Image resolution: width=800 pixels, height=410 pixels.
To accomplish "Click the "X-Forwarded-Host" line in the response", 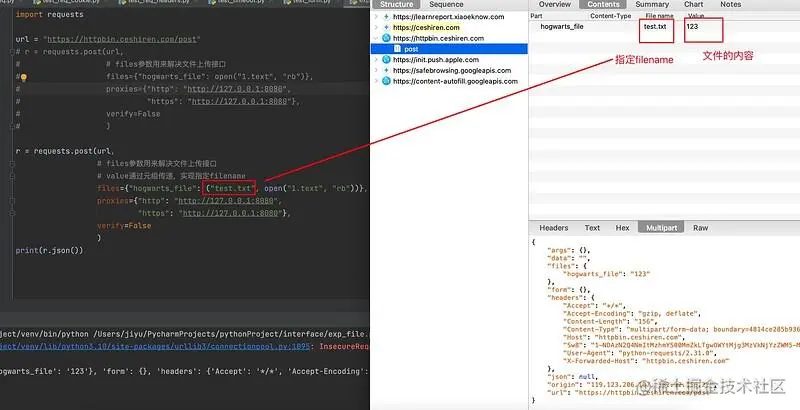I will click(647, 361).
